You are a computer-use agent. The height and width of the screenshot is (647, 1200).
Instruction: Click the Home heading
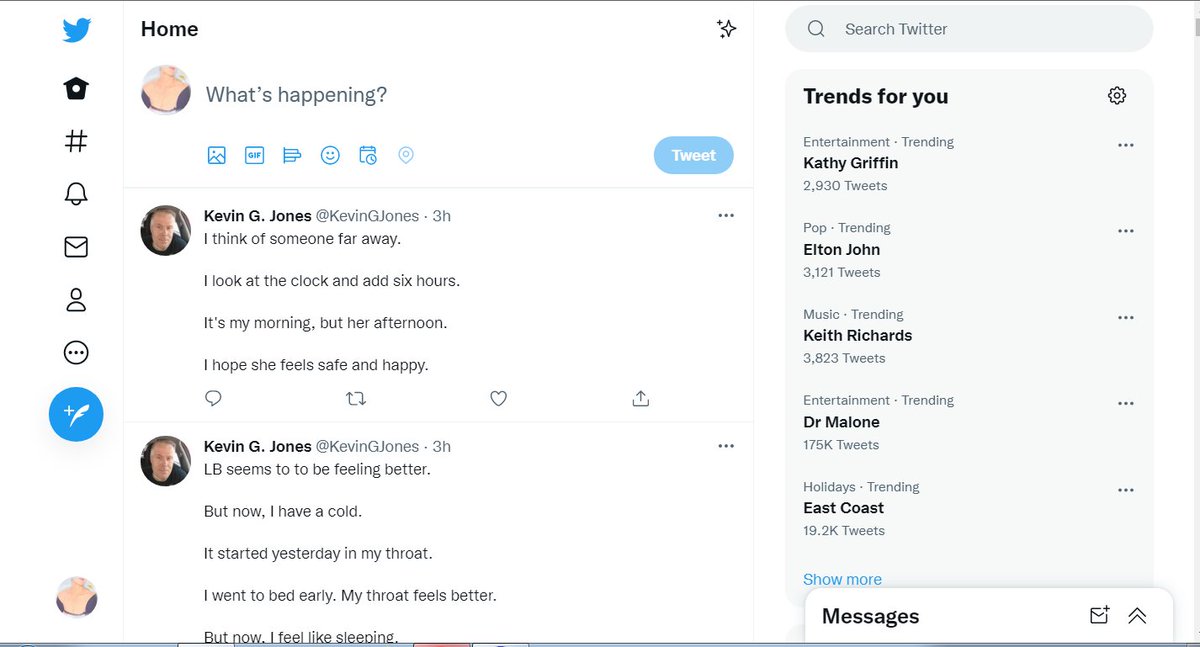[x=169, y=29]
